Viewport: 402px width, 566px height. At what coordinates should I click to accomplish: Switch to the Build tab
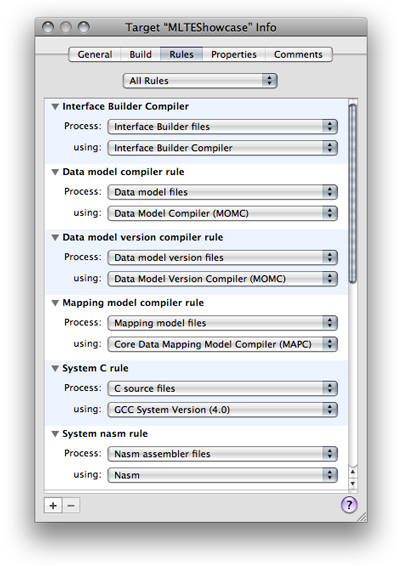point(140,55)
